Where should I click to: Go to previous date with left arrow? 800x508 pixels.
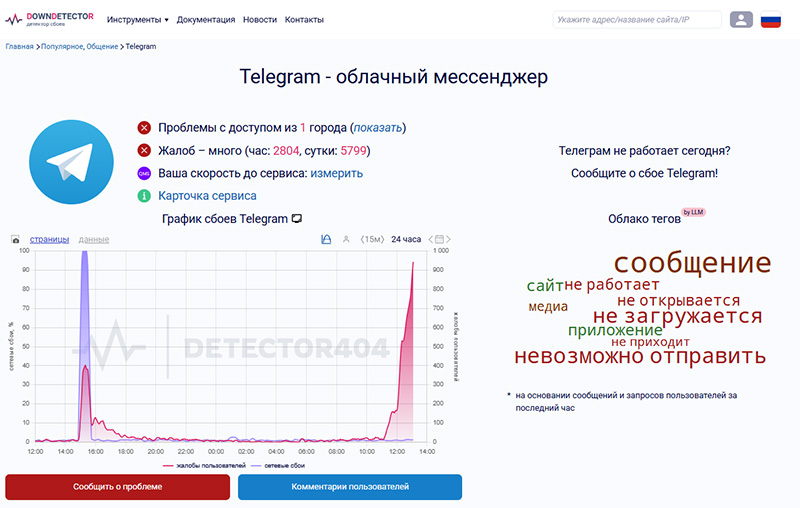[x=431, y=239]
